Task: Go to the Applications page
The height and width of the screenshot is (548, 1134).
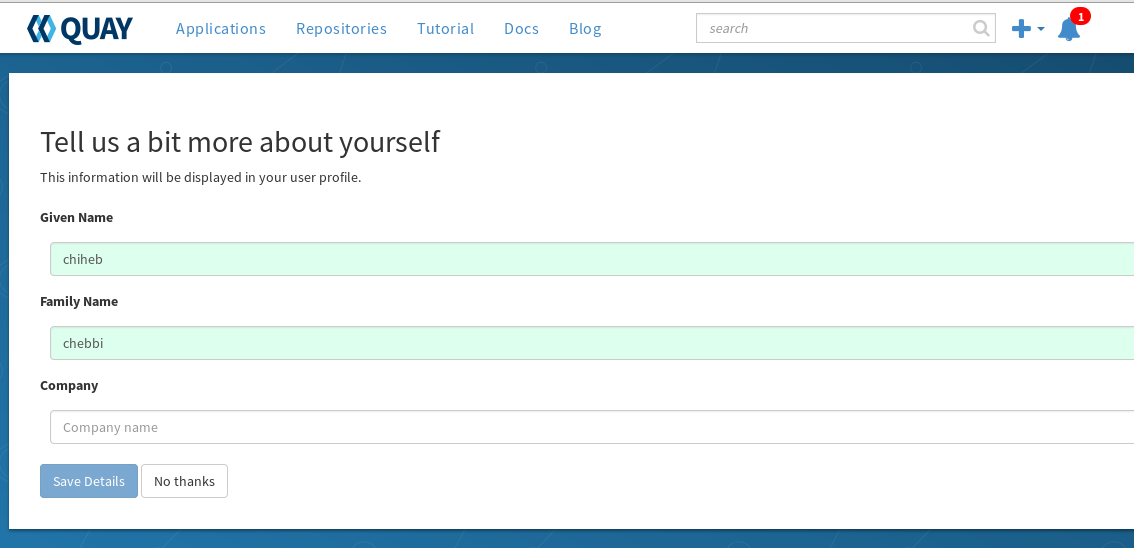Action: [221, 29]
